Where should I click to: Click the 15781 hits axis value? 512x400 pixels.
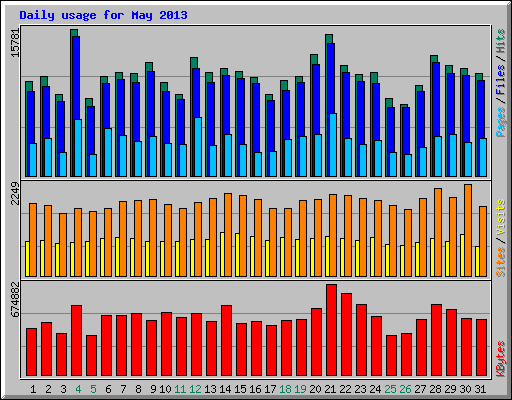tap(16, 42)
